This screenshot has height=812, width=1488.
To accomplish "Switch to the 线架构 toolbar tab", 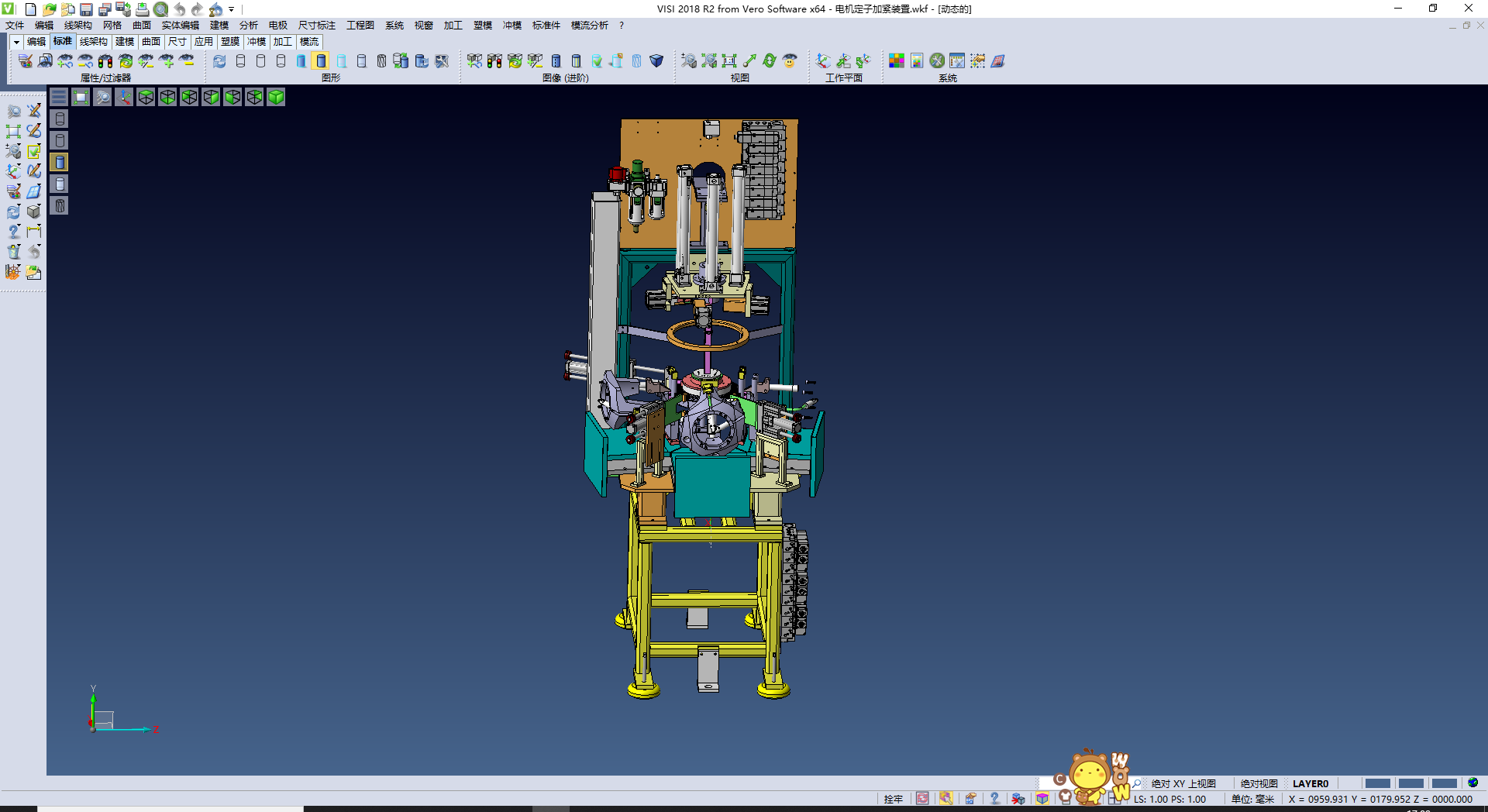I will [x=94, y=42].
